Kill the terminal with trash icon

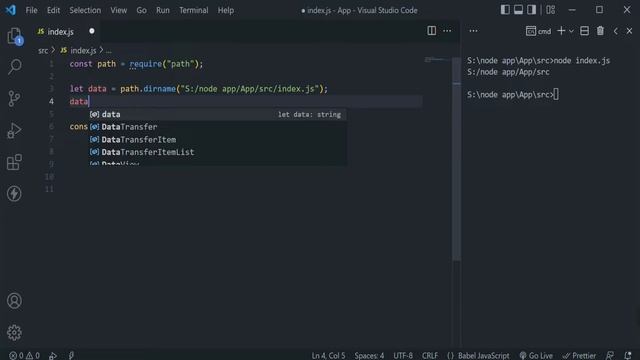tap(600, 31)
